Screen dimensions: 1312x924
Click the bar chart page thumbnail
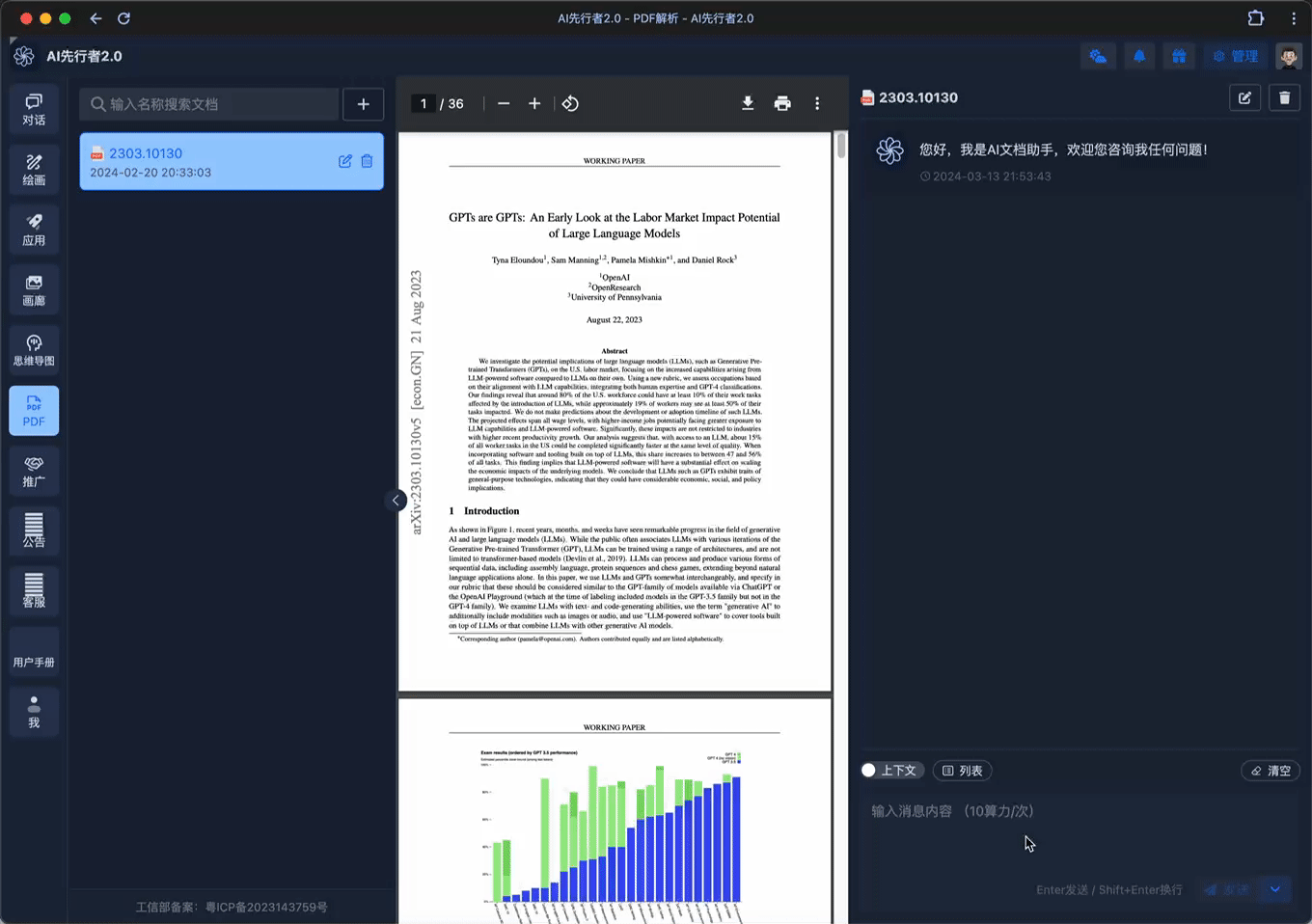[615, 811]
